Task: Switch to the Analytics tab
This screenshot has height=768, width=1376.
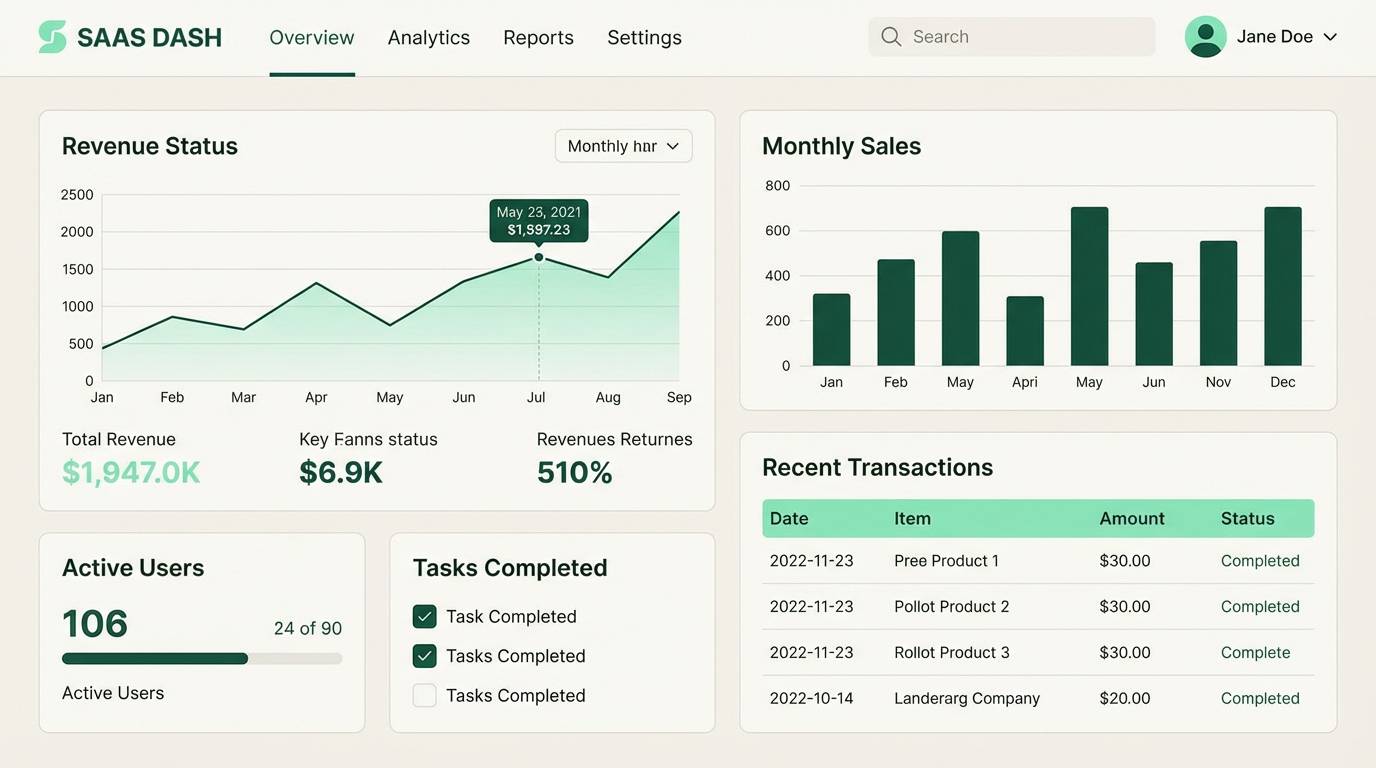Action: pos(428,37)
